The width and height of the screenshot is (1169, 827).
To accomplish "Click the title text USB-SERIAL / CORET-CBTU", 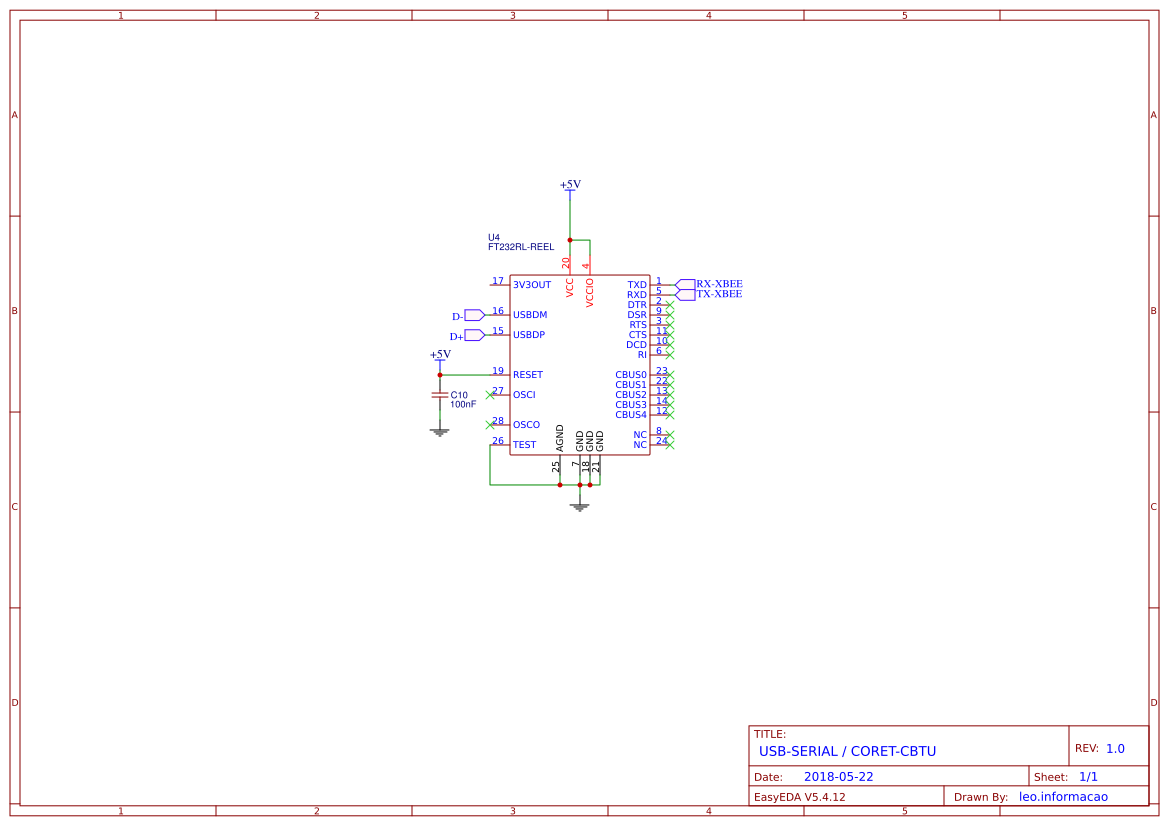I will pyautogui.click(x=847, y=751).
